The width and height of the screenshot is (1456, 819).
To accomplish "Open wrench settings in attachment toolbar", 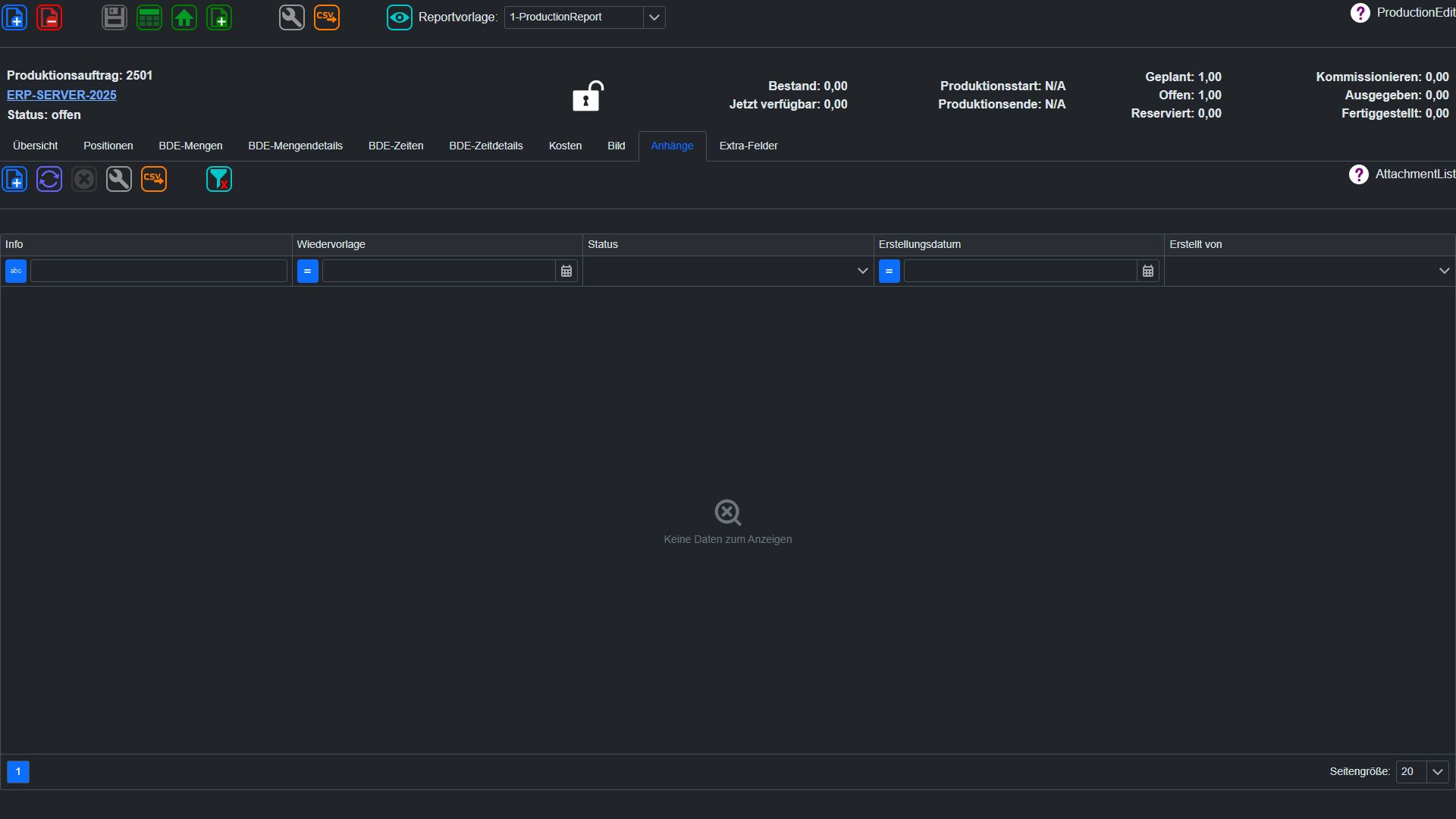I will [x=119, y=180].
